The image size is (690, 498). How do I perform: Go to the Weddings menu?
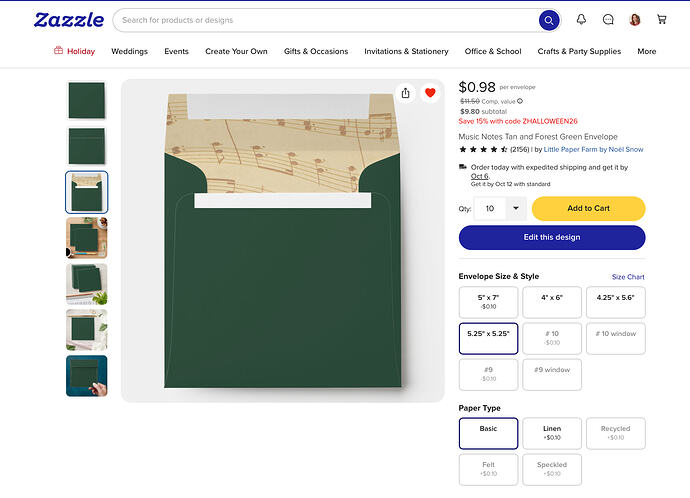(129, 51)
